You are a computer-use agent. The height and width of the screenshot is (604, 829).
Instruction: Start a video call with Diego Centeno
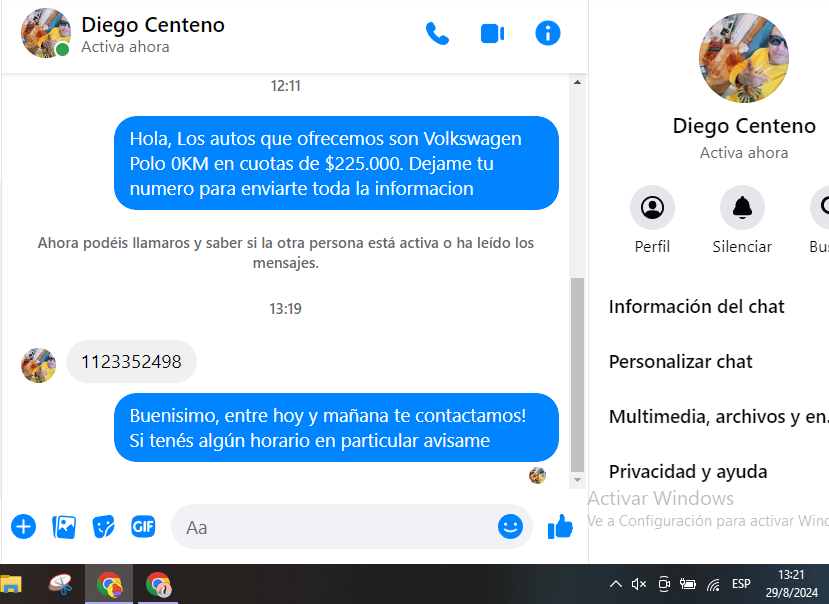pyautogui.click(x=492, y=34)
